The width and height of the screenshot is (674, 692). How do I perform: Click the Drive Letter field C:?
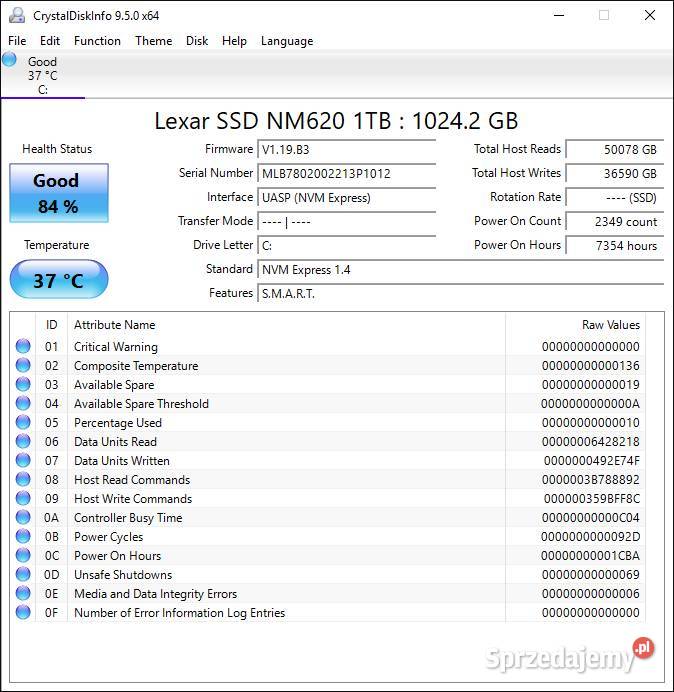click(346, 245)
